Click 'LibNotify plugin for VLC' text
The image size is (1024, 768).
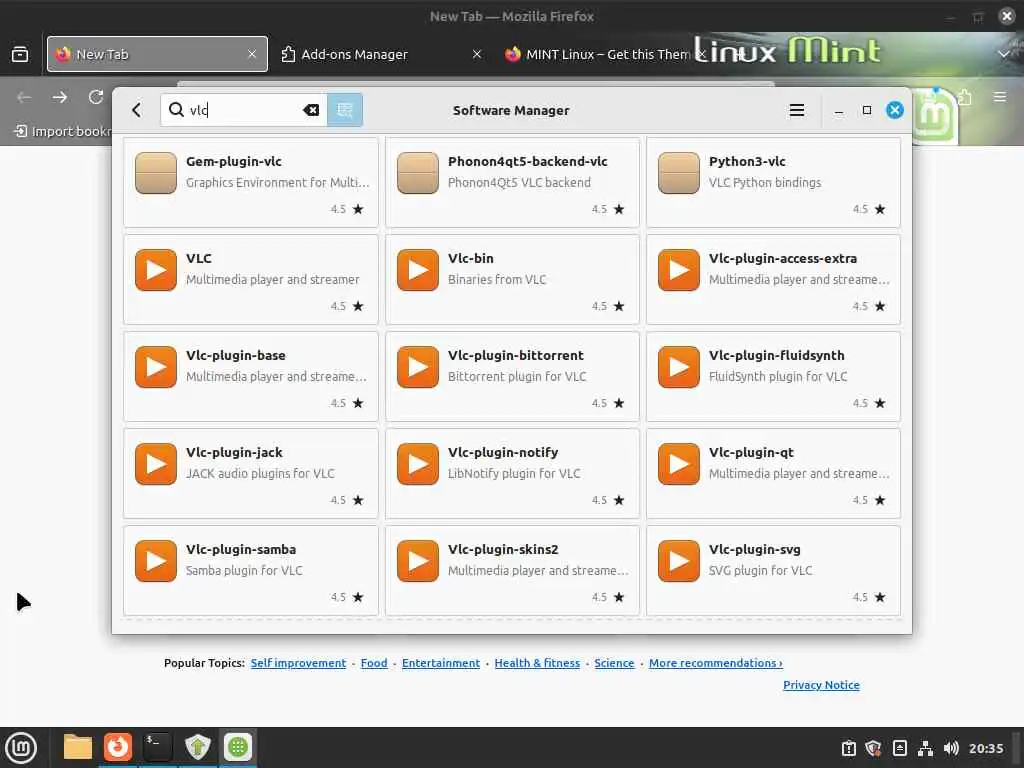514,473
